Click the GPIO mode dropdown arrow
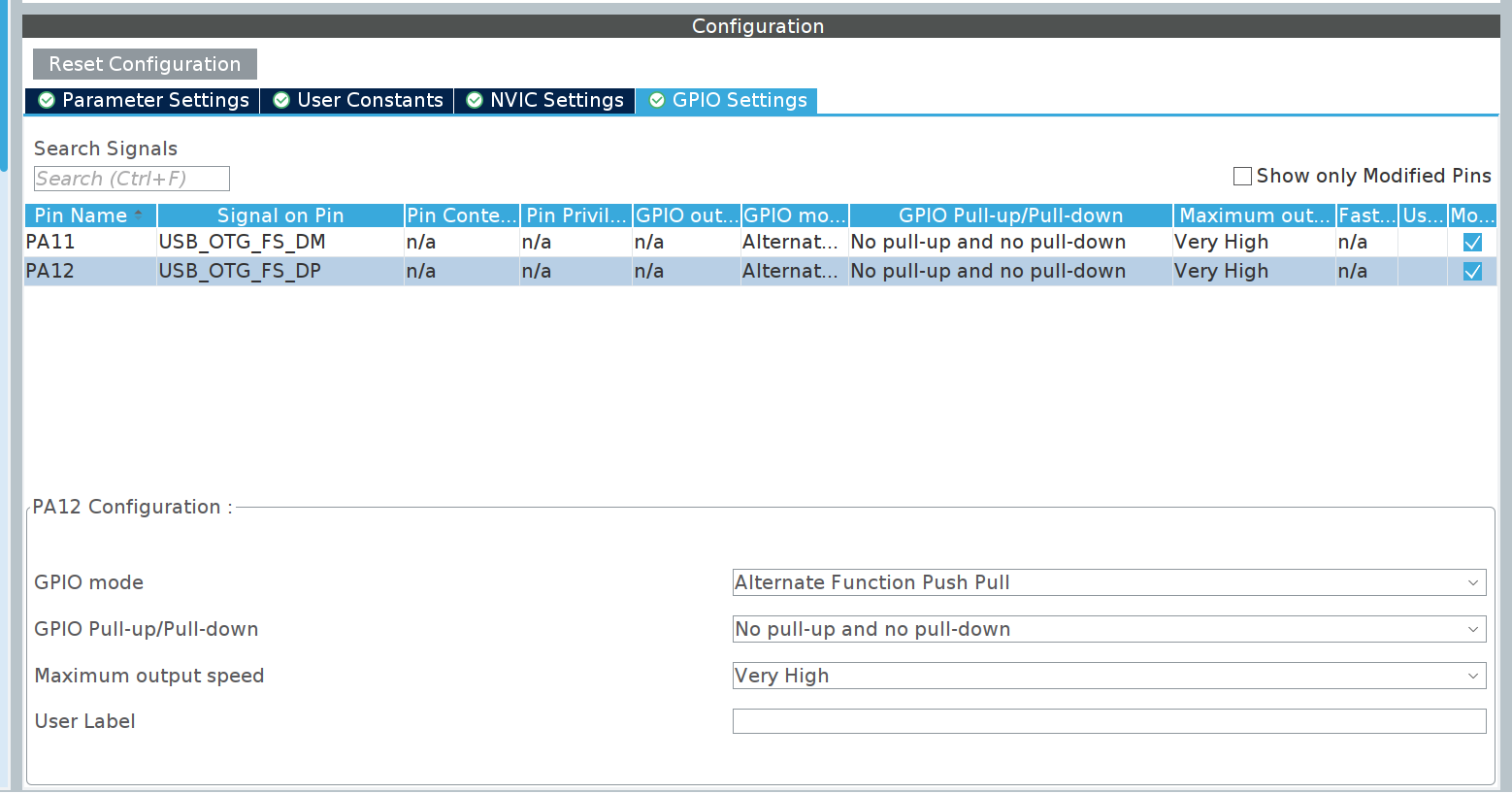 1473,582
